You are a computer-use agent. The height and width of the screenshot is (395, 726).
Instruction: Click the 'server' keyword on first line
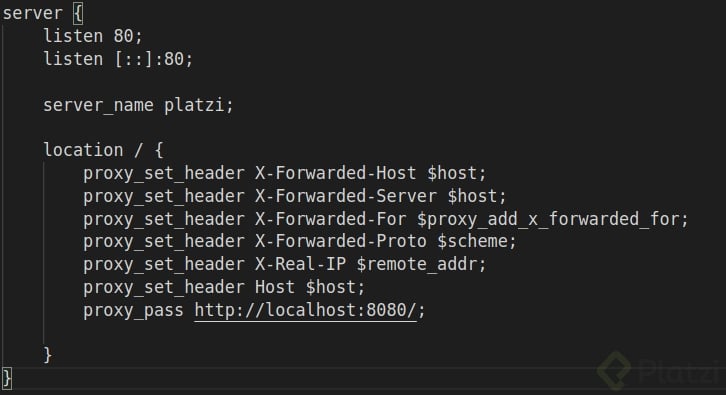coord(32,13)
